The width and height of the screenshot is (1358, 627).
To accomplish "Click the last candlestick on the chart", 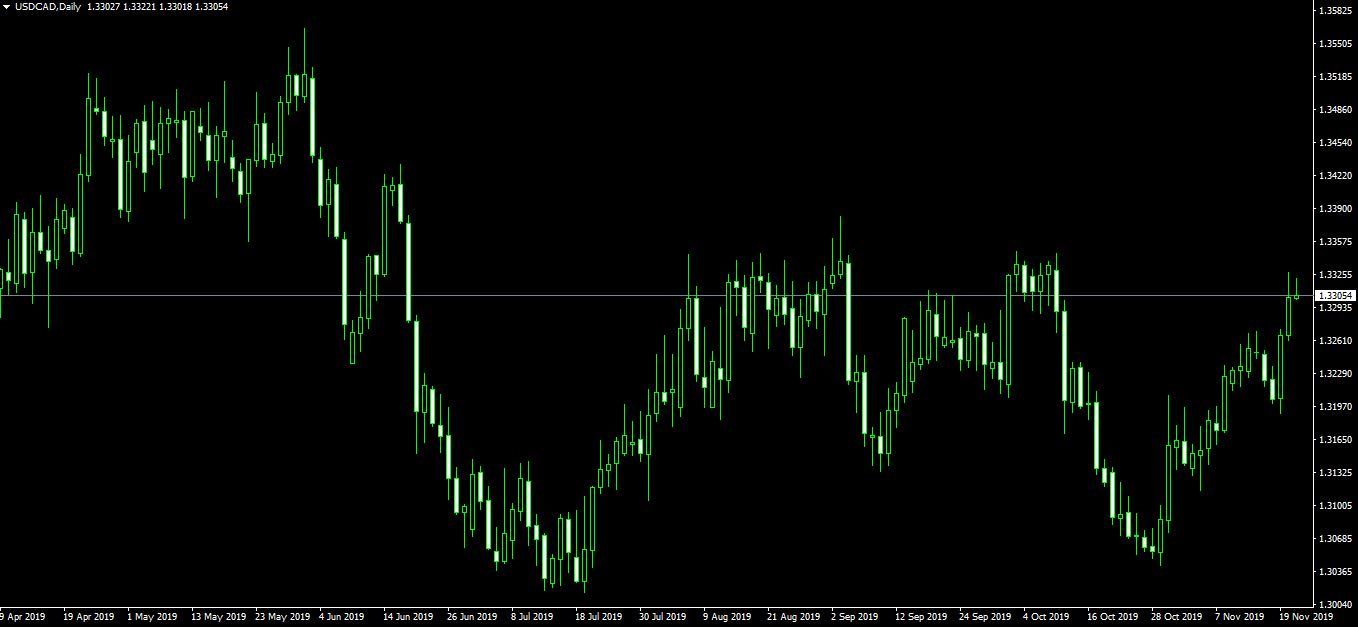I will coord(1297,296).
